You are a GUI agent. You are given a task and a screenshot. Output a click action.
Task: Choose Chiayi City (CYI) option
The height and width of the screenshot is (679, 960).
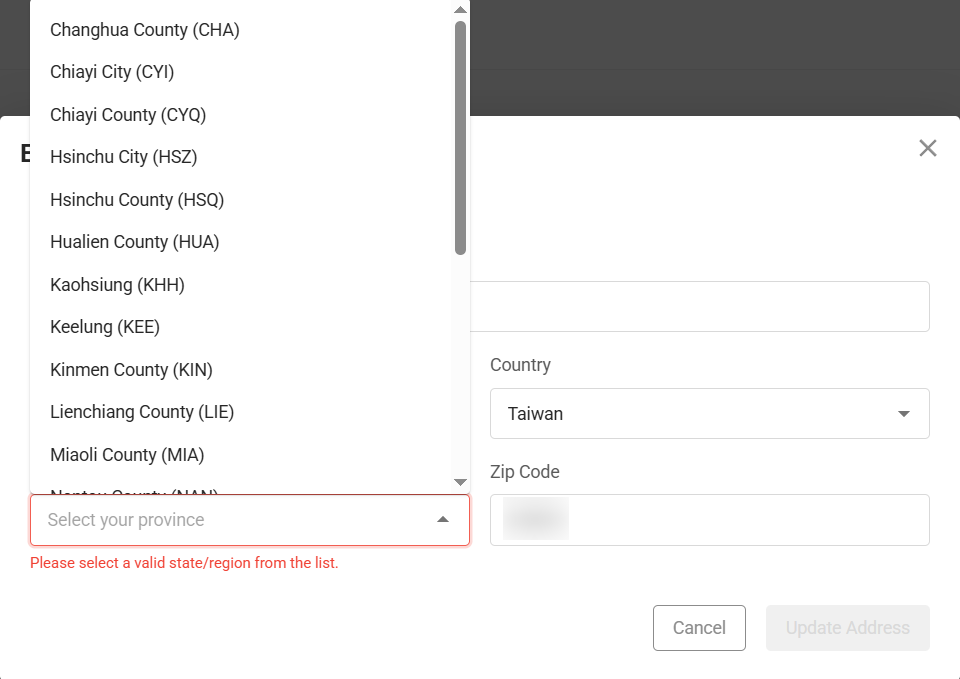point(112,72)
